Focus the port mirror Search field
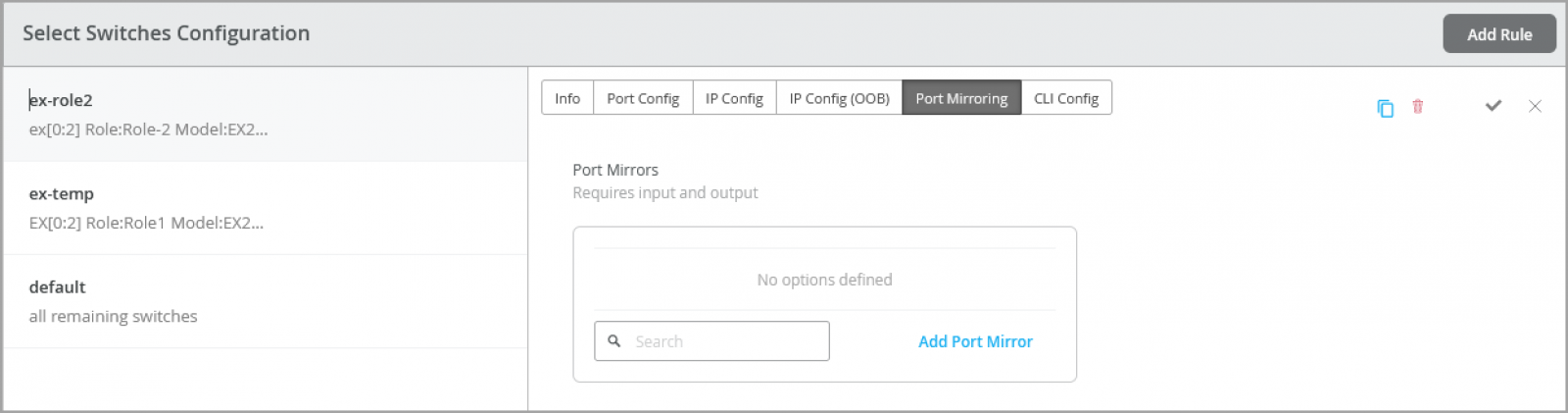1568x413 pixels. coord(711,341)
